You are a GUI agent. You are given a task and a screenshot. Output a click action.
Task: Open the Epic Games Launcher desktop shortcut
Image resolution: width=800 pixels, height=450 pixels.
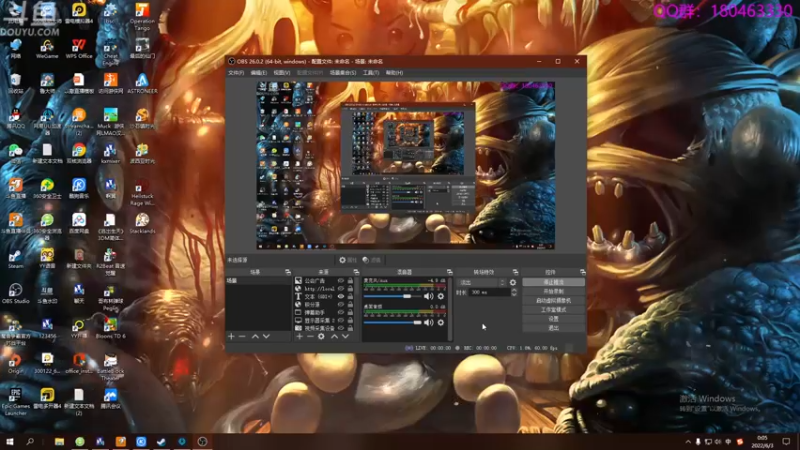coord(15,402)
